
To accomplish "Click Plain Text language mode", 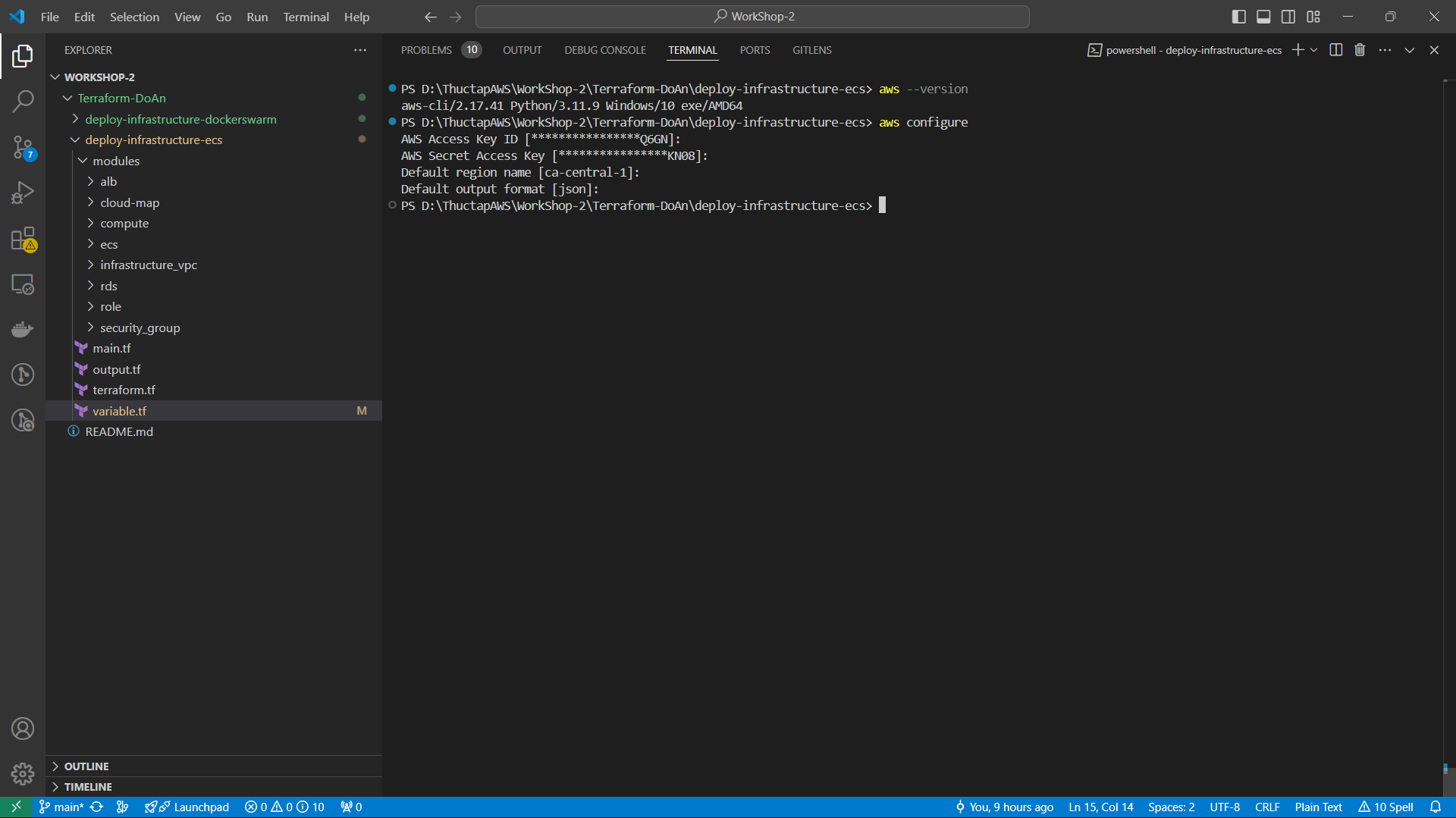I will 1318,807.
